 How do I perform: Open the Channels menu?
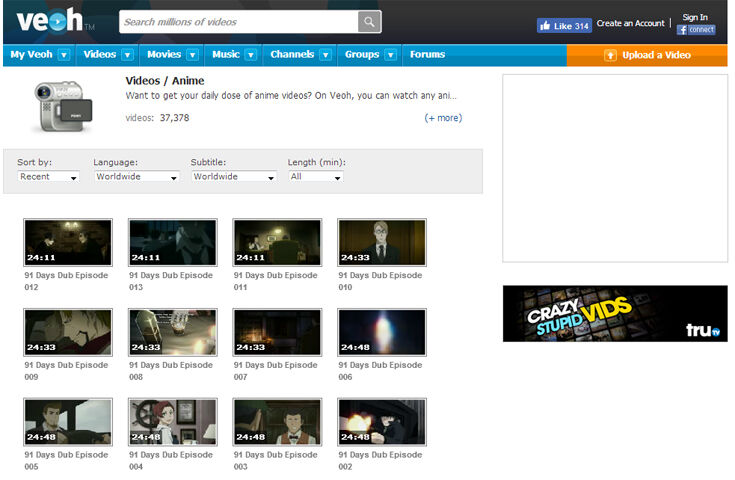292,55
